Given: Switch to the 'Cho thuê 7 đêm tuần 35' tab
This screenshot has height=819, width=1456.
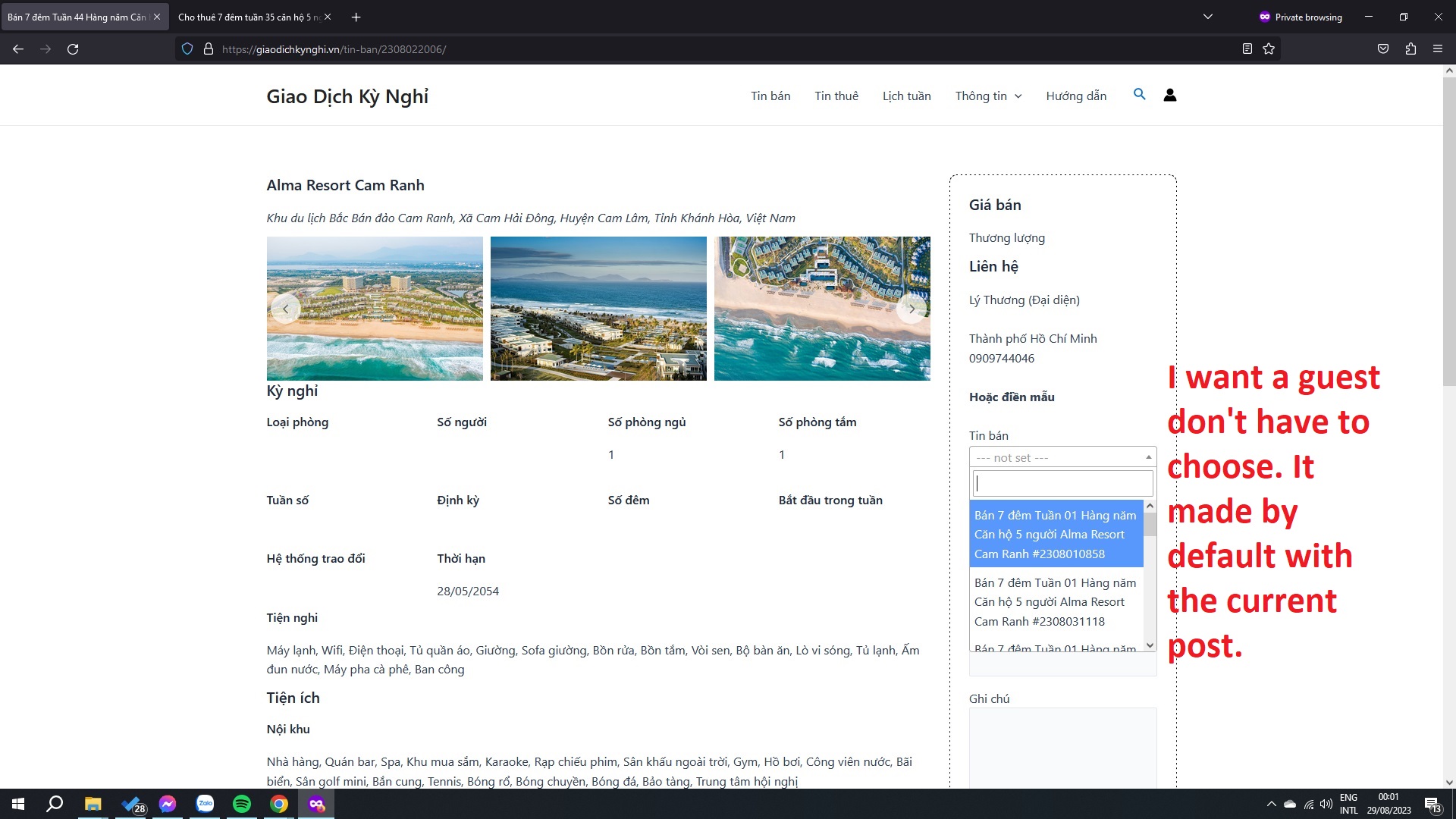Looking at the screenshot, I should [x=249, y=17].
